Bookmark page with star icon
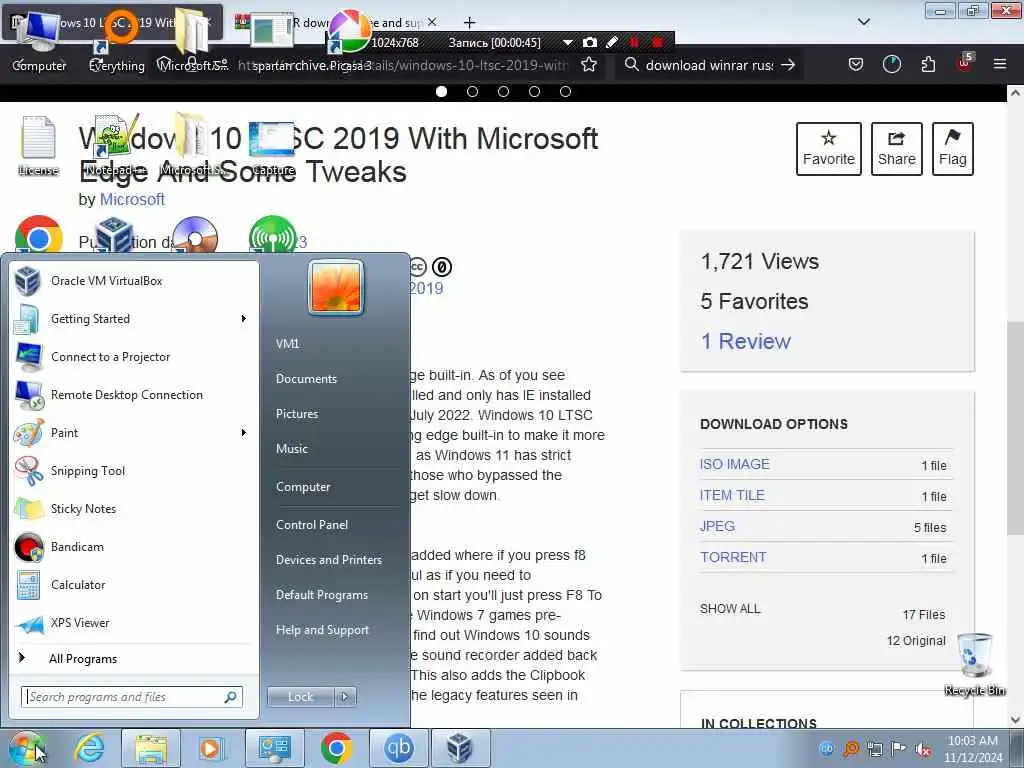The height and width of the screenshot is (768, 1024). pos(589,65)
